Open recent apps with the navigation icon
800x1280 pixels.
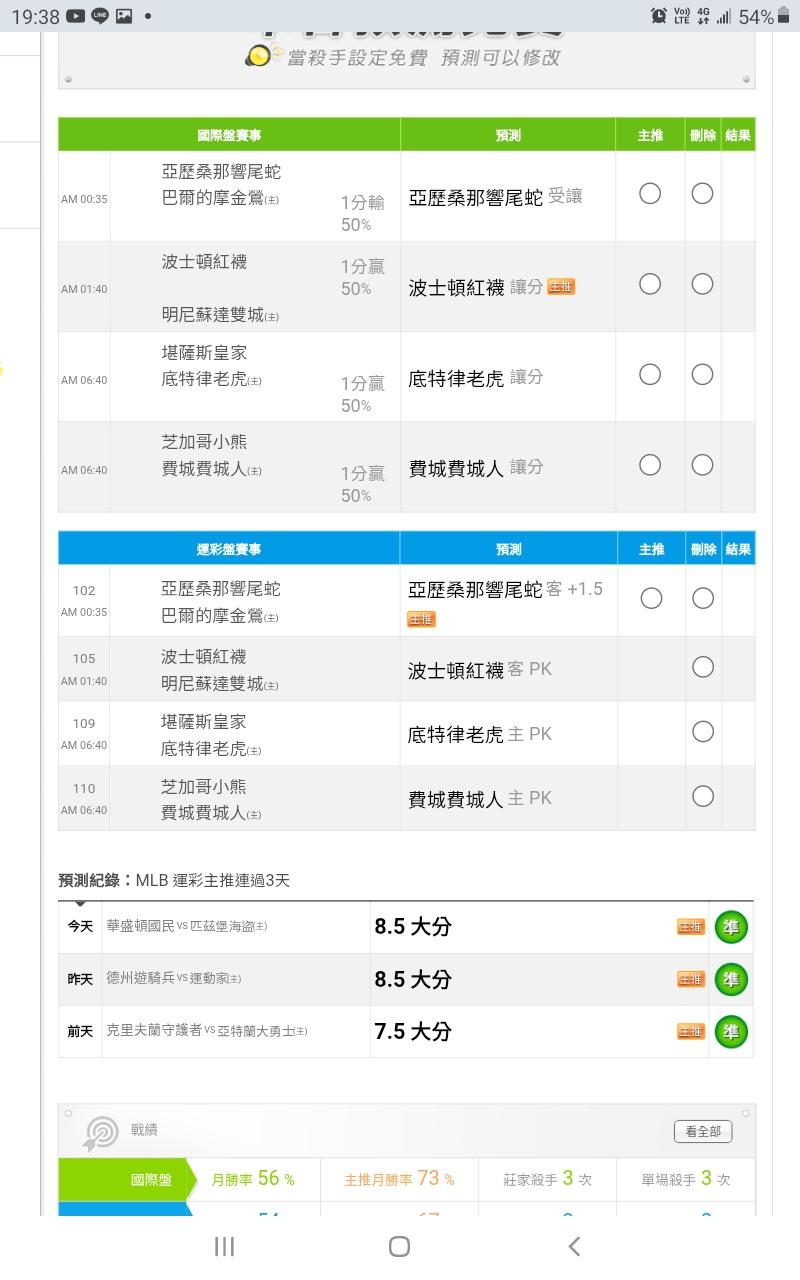click(225, 1246)
